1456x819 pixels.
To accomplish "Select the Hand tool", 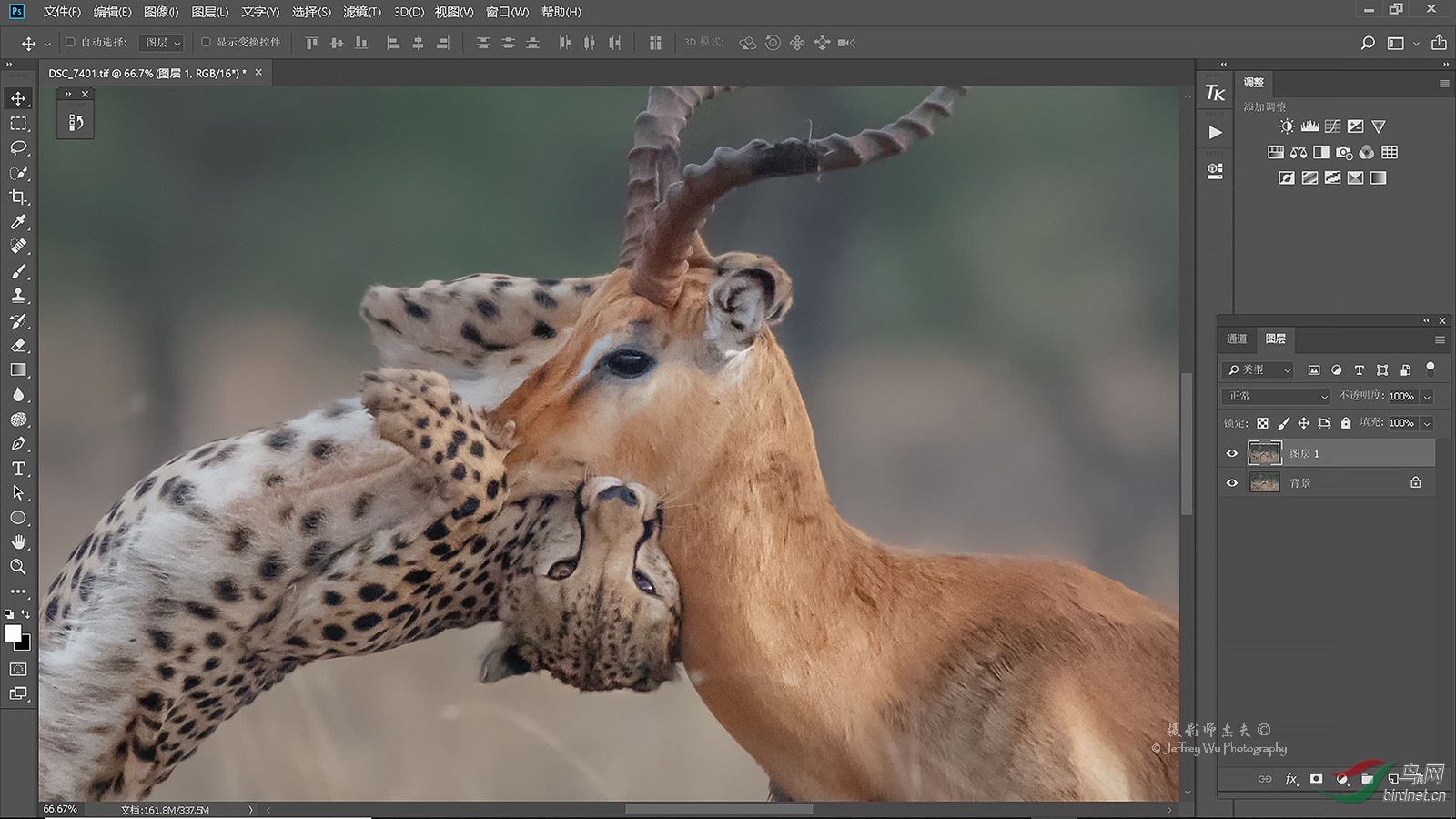I will point(18,542).
